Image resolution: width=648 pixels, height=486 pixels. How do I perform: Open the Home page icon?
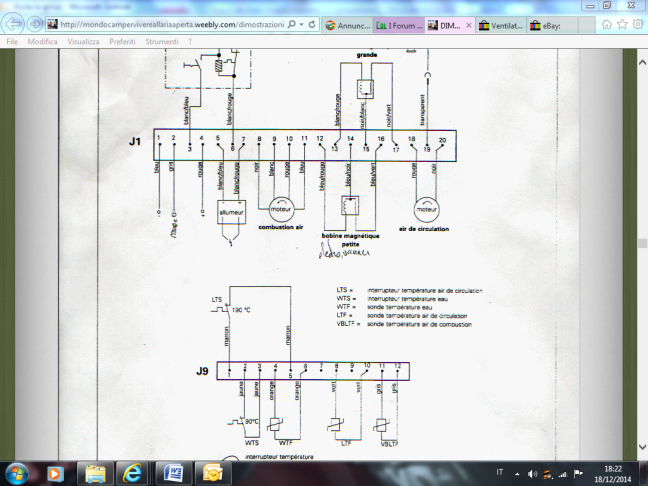point(605,25)
